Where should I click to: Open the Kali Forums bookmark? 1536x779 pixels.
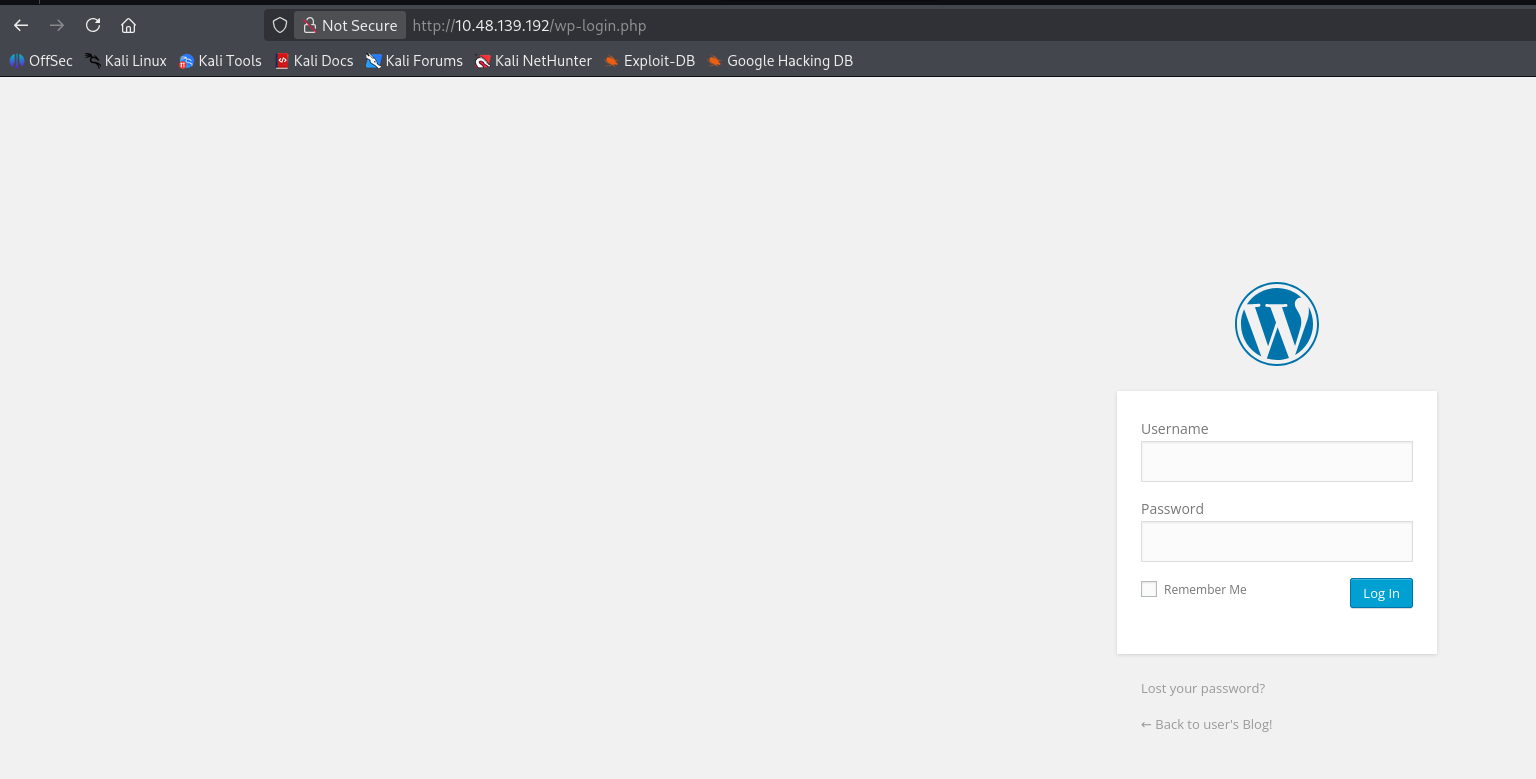coord(414,61)
